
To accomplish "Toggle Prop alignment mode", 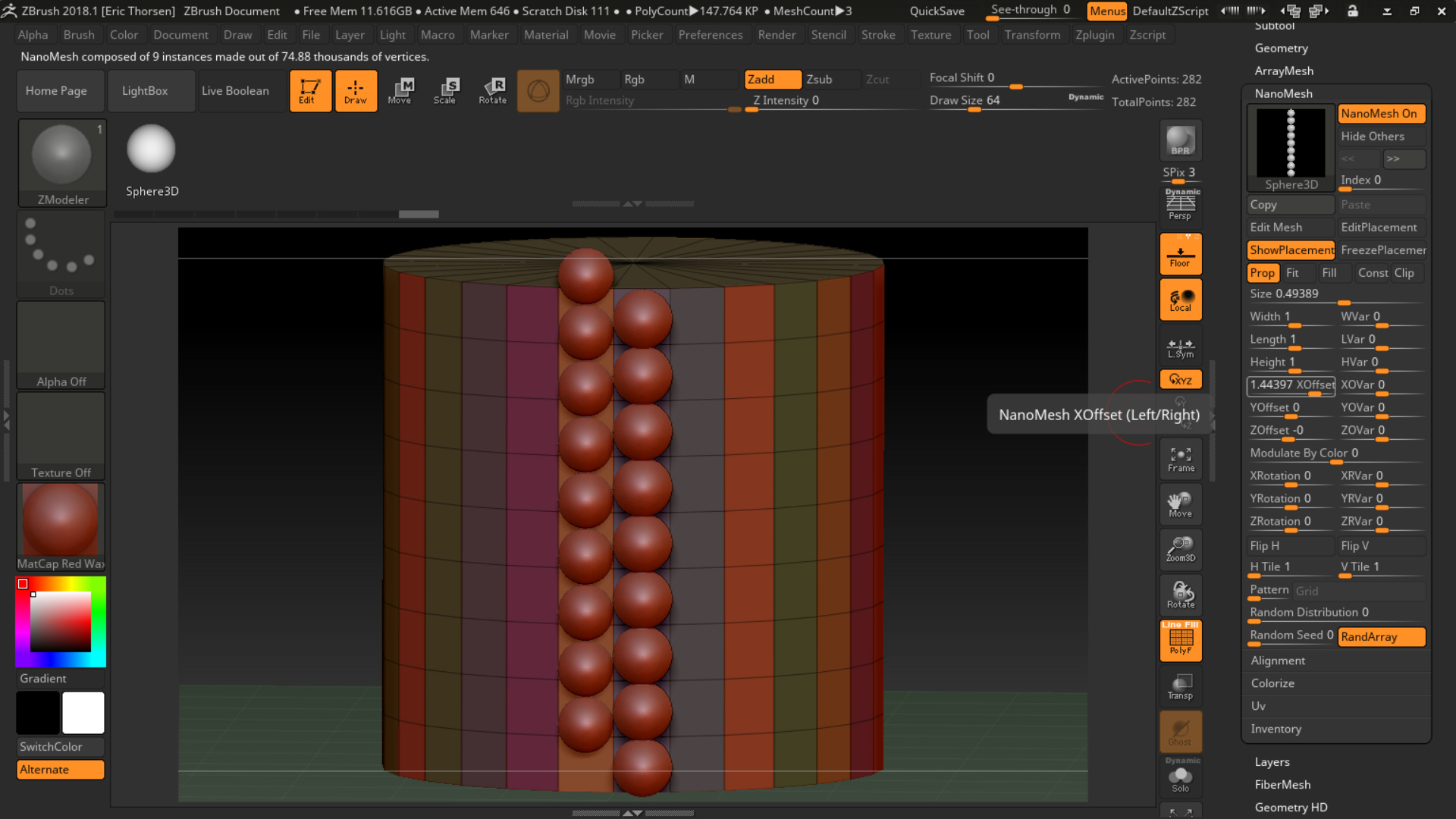I will (x=1263, y=273).
